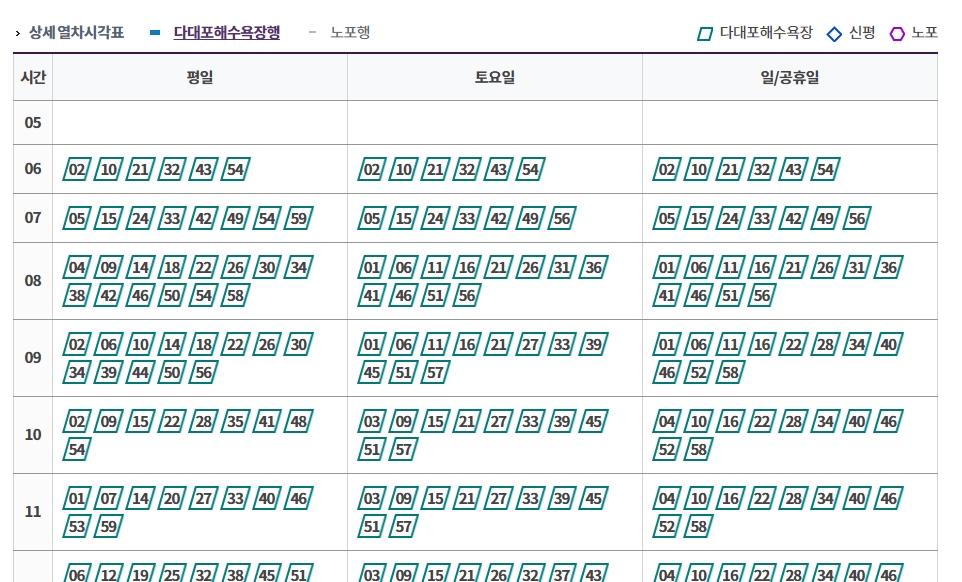Select the 다대포해수욕장행 direction tab
Viewport: 962px width, 582px height.
click(226, 33)
